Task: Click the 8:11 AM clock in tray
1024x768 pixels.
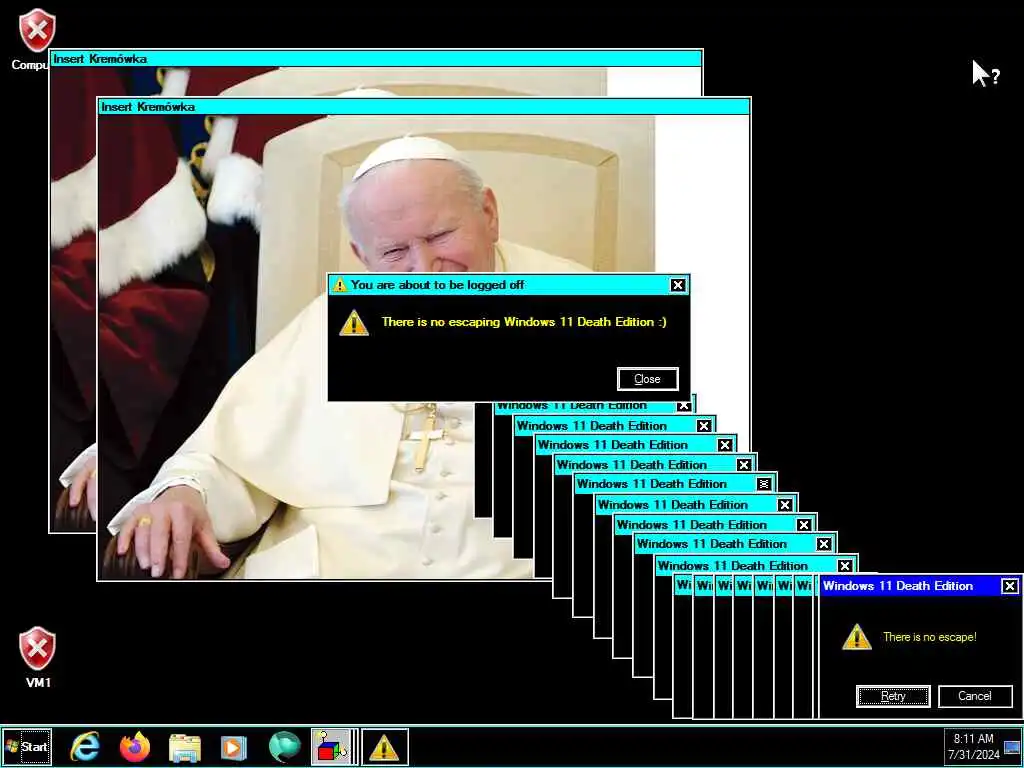Action: 974,739
